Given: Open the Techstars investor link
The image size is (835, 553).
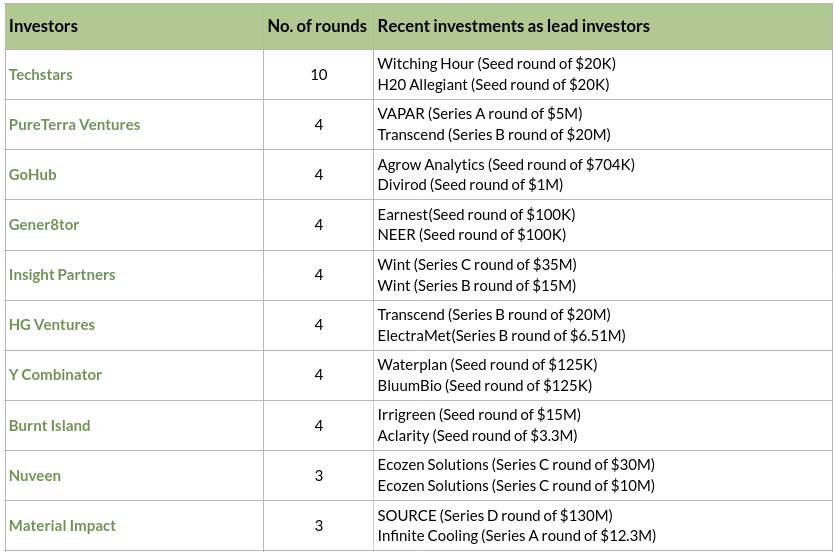Looking at the screenshot, I should coord(41,75).
